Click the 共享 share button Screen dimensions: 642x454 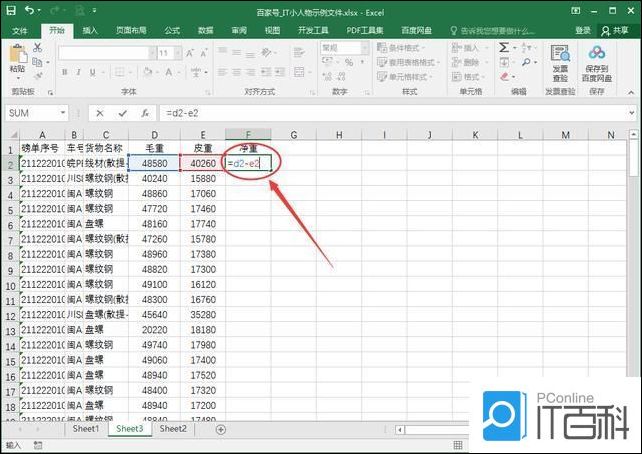pyautogui.click(x=614, y=30)
